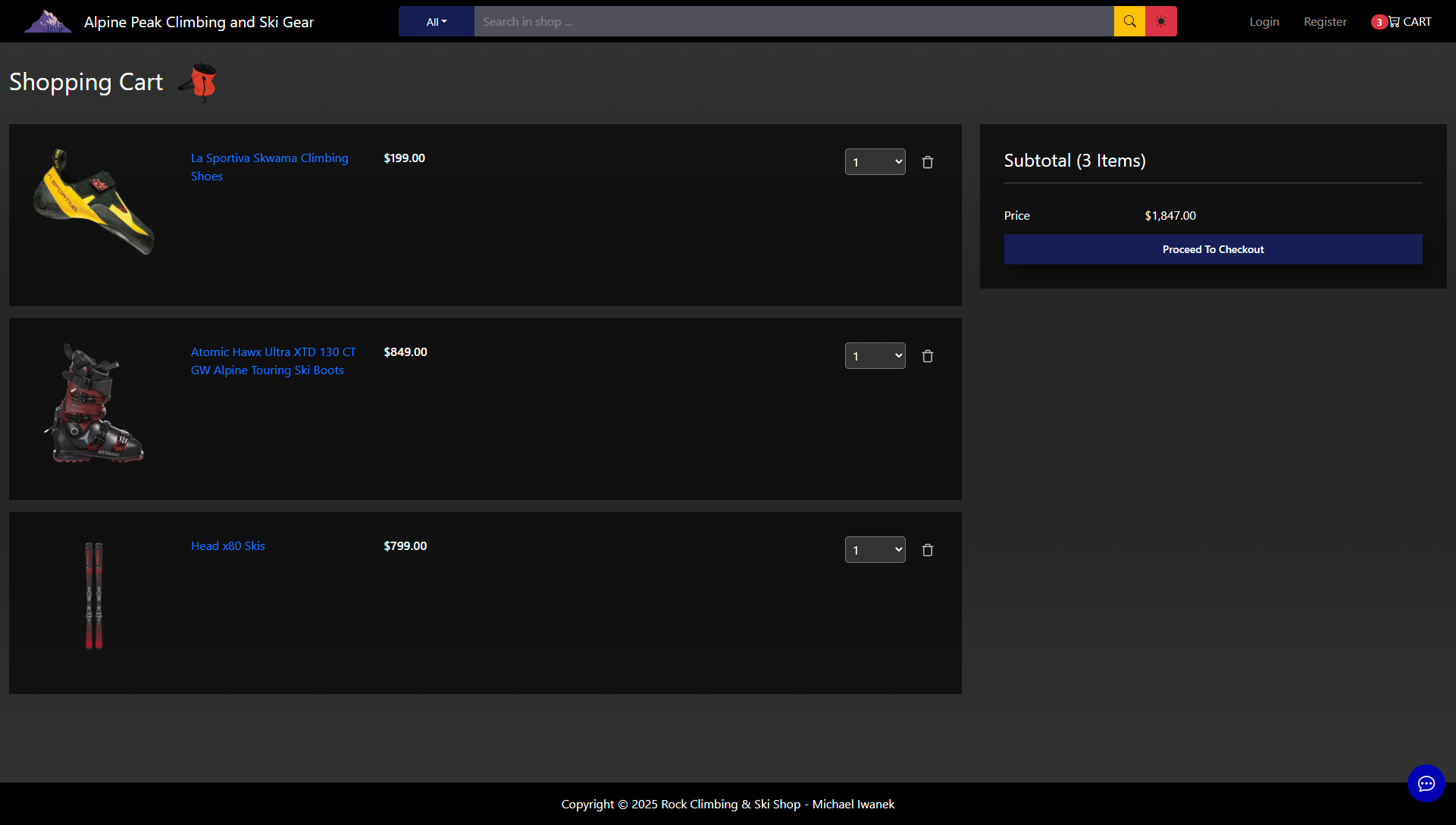Focus the Search in shop field
This screenshot has width=1456, height=825.
[x=794, y=21]
